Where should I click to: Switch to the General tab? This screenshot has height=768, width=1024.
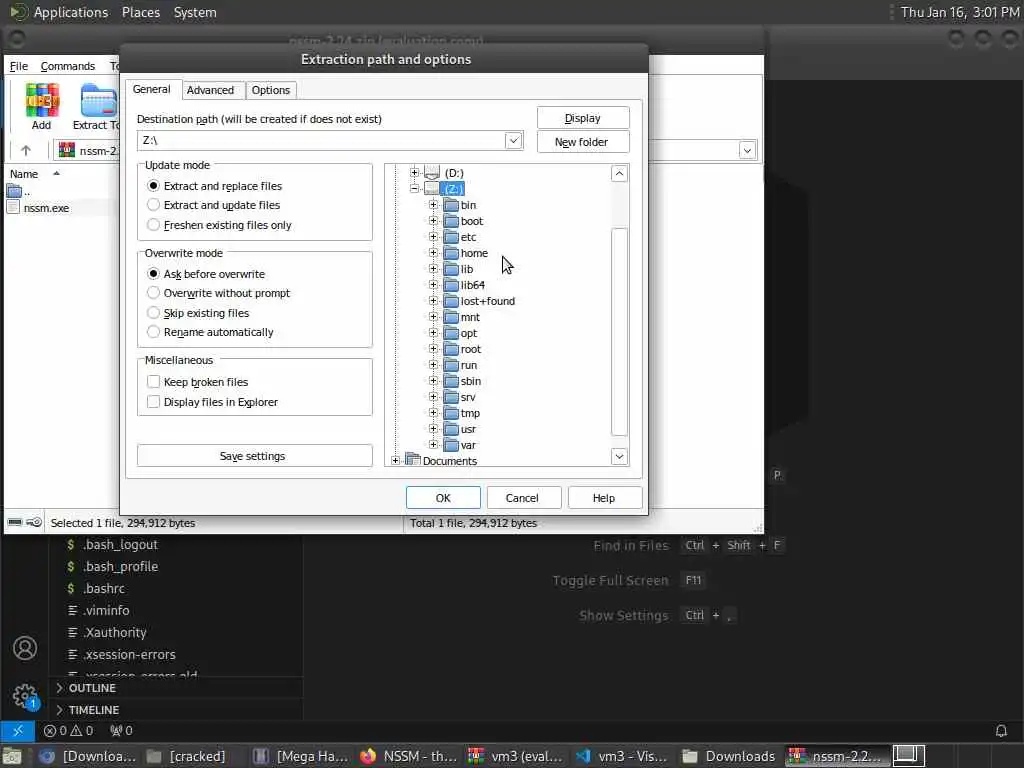(152, 89)
